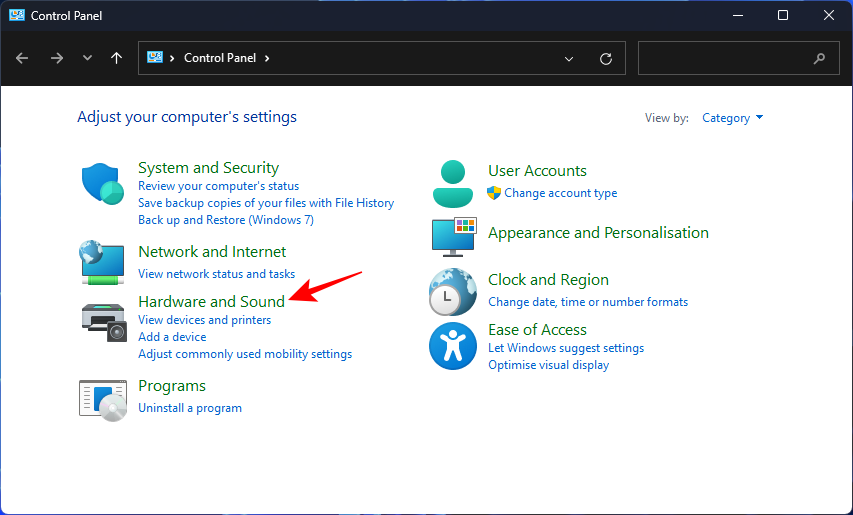This screenshot has width=853, height=515.
Task: Open Hardware and Sound category
Action: click(x=211, y=301)
